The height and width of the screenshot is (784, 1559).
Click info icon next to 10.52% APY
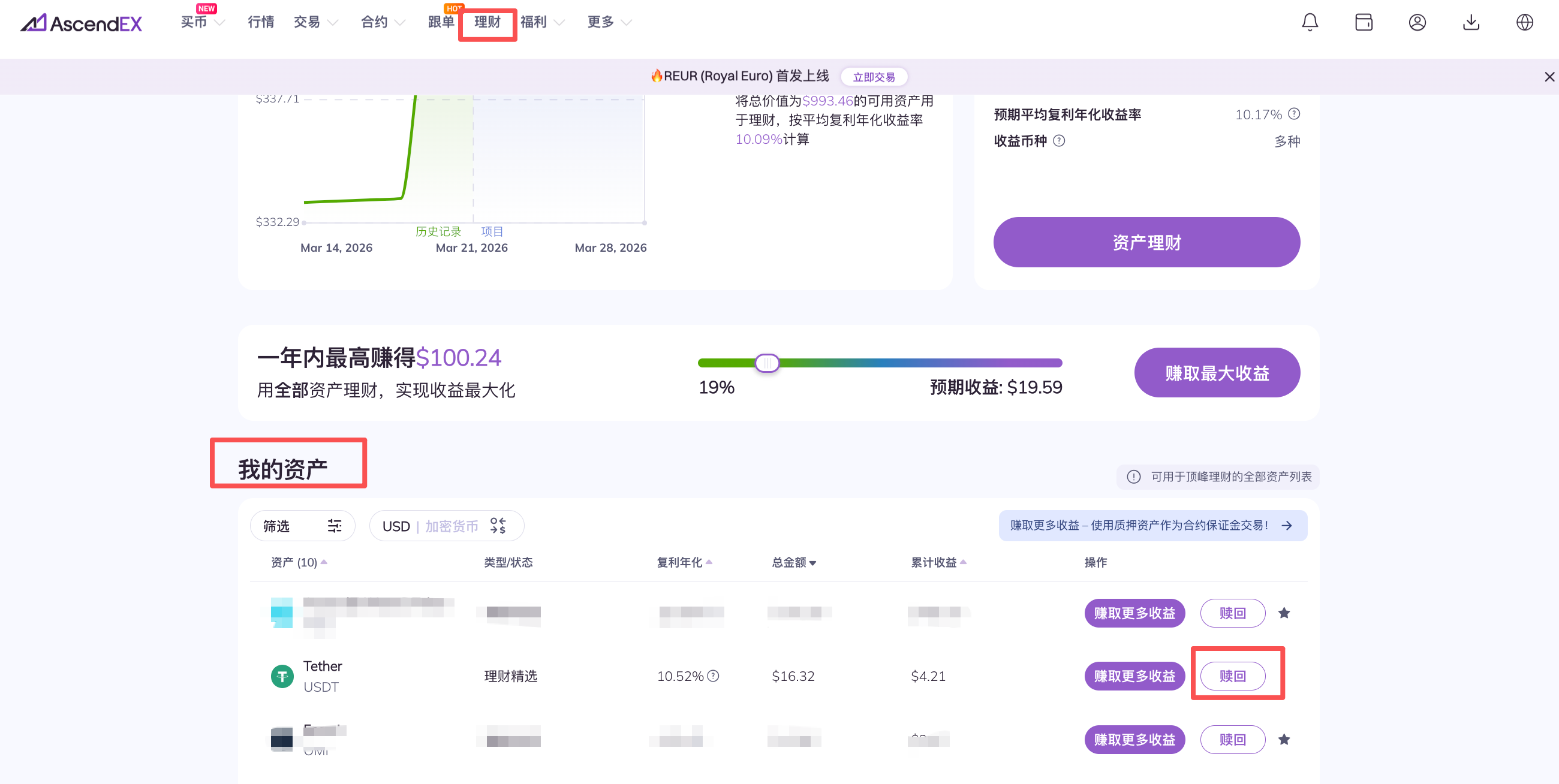pyautogui.click(x=714, y=676)
